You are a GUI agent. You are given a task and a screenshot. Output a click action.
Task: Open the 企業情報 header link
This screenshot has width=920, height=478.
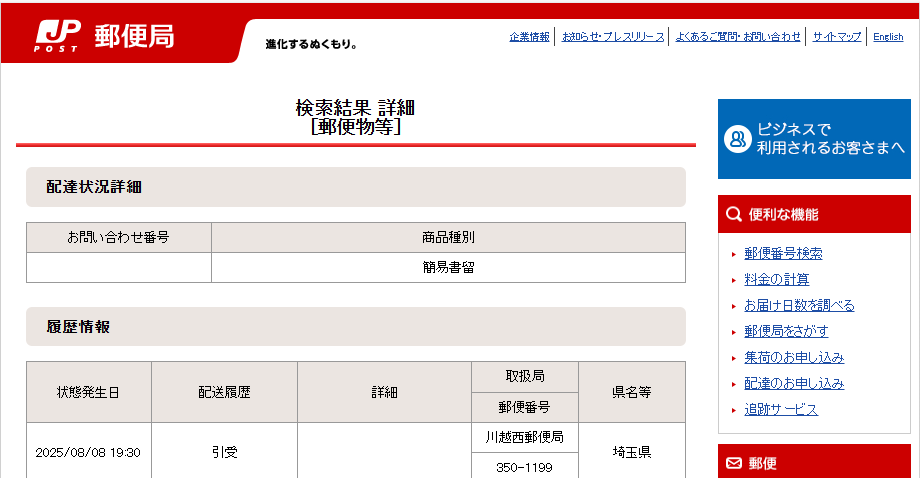tap(529, 37)
